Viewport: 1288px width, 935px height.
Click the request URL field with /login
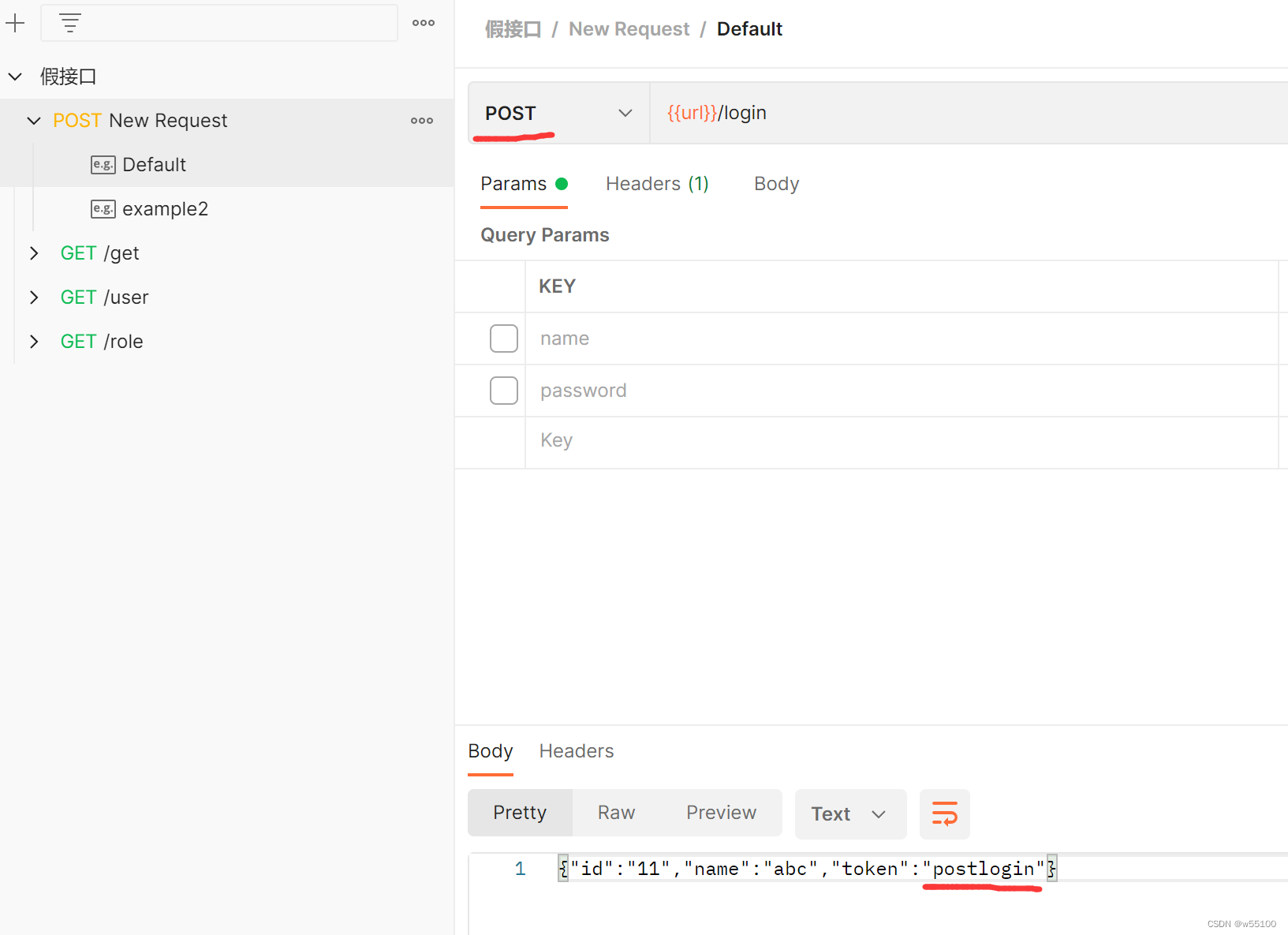pyautogui.click(x=969, y=113)
